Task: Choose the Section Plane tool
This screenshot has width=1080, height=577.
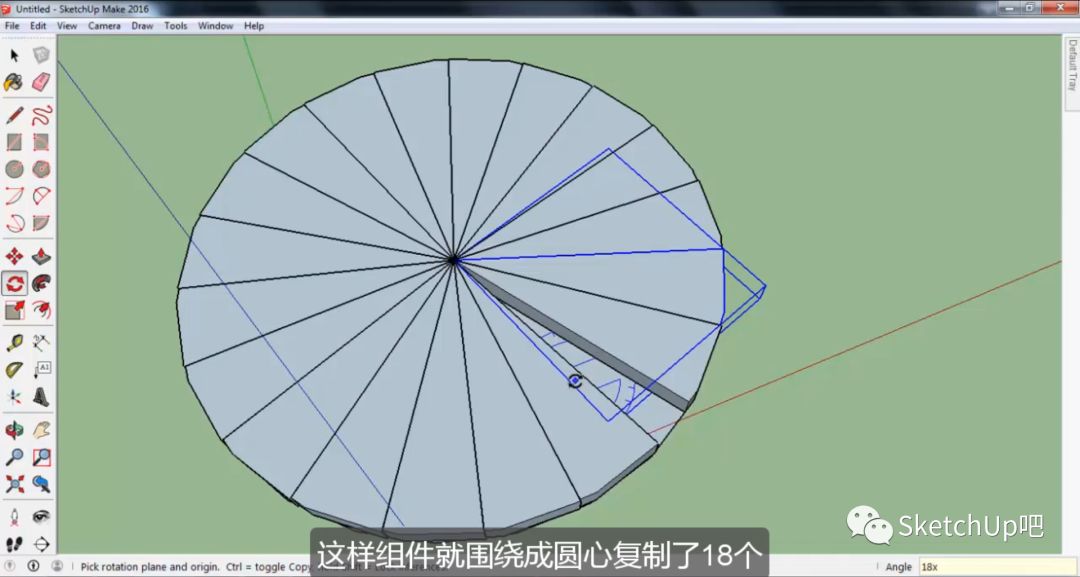Action: pos(41,544)
